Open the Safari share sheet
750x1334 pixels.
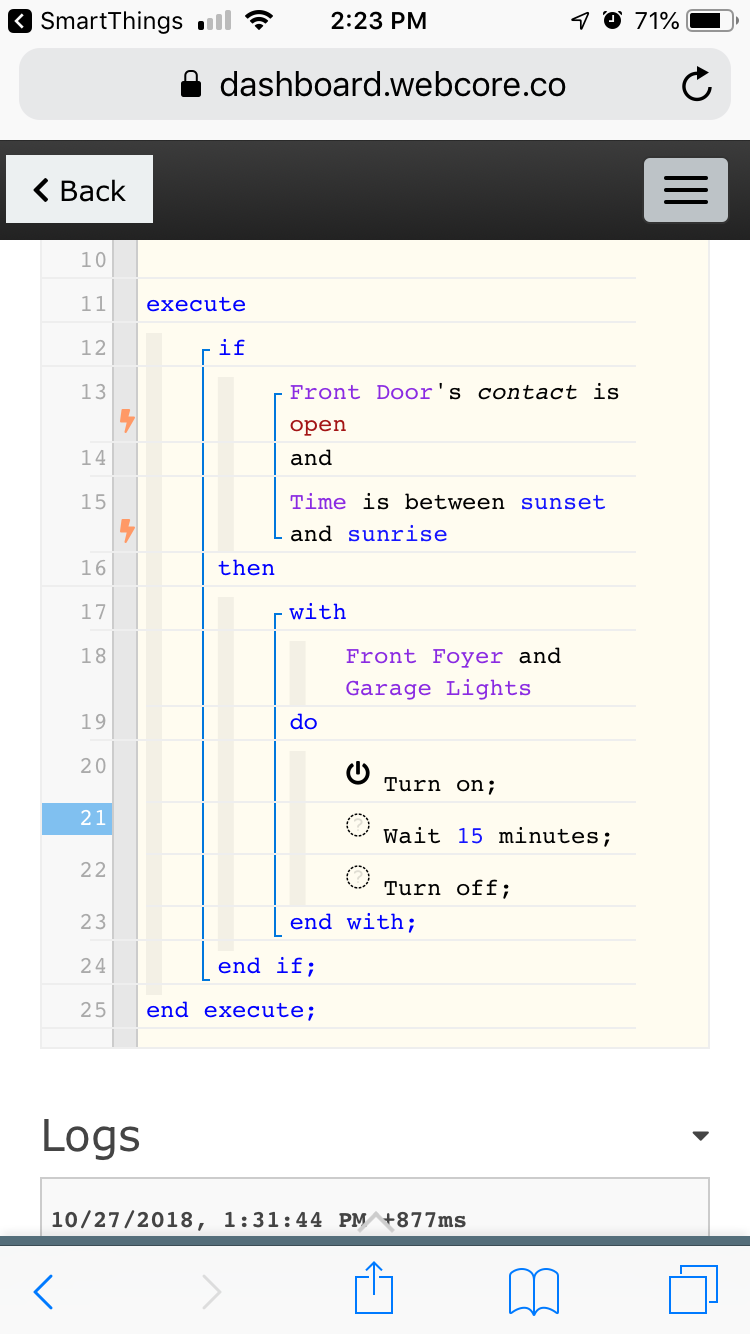(x=374, y=1288)
